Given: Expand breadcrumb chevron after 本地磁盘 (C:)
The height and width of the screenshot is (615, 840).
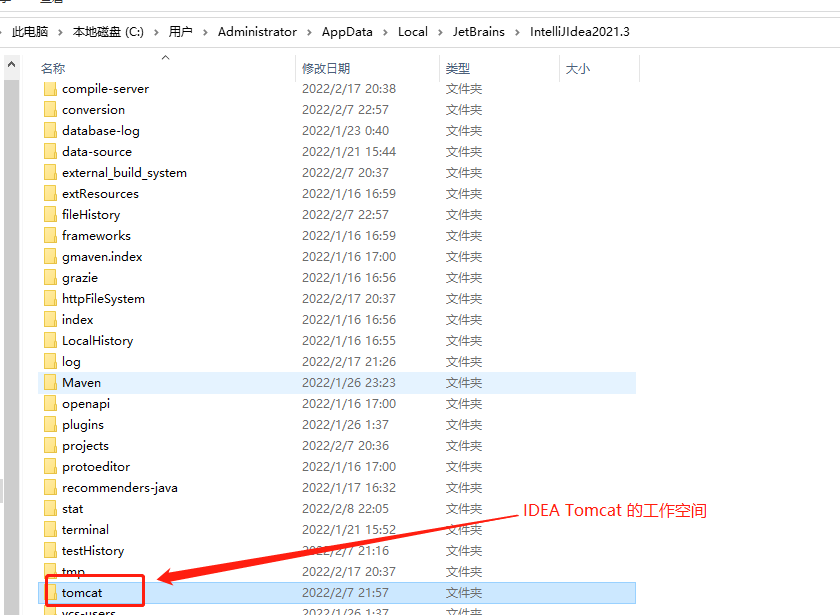Looking at the screenshot, I should [x=156, y=33].
